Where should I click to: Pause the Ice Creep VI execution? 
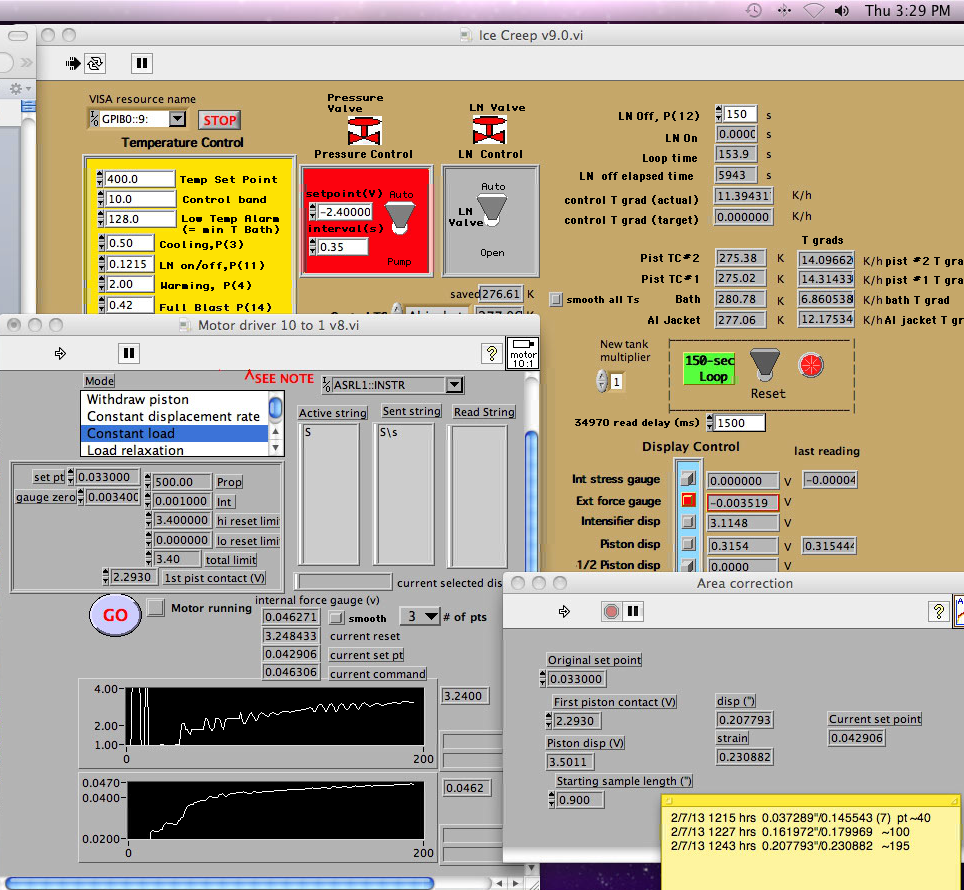point(142,63)
